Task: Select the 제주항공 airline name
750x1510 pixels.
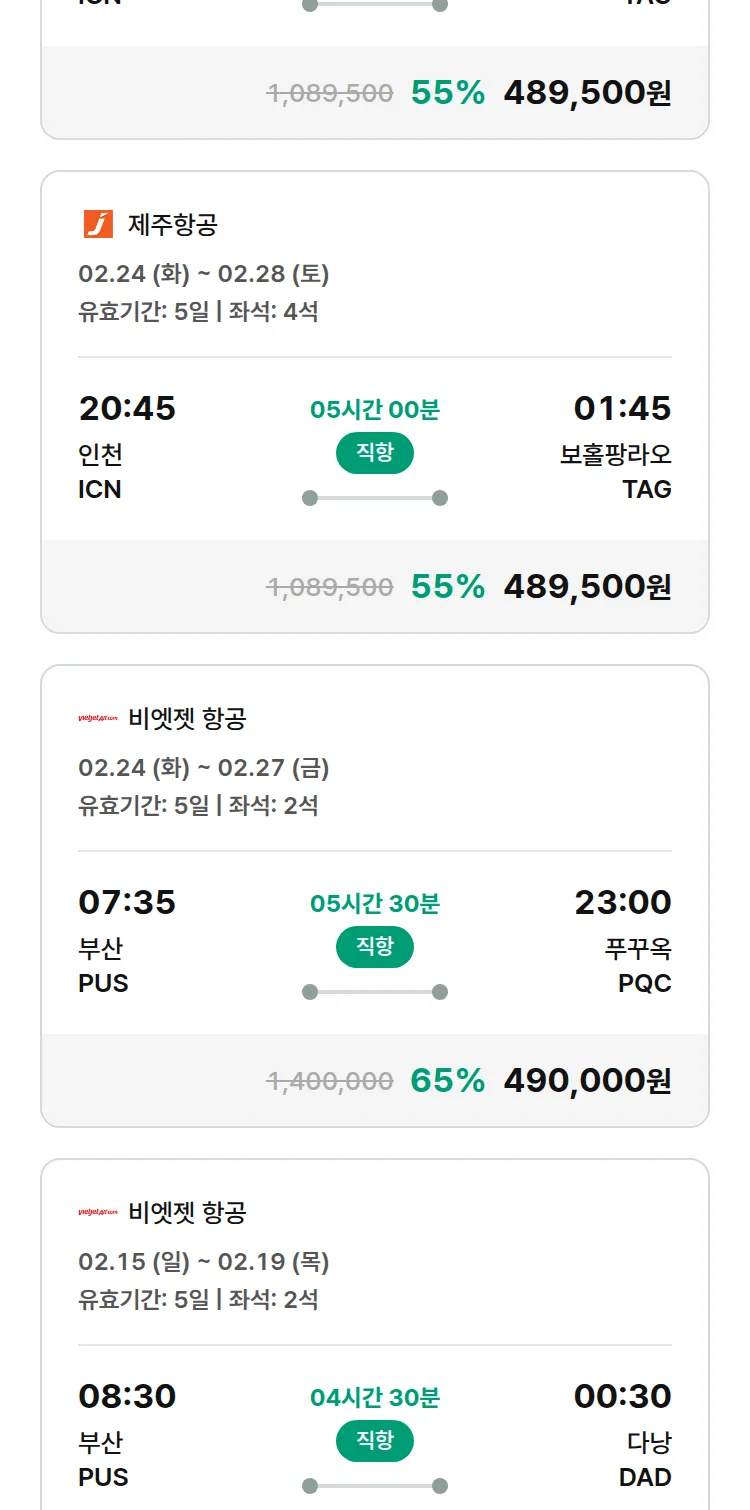Action: [x=172, y=224]
